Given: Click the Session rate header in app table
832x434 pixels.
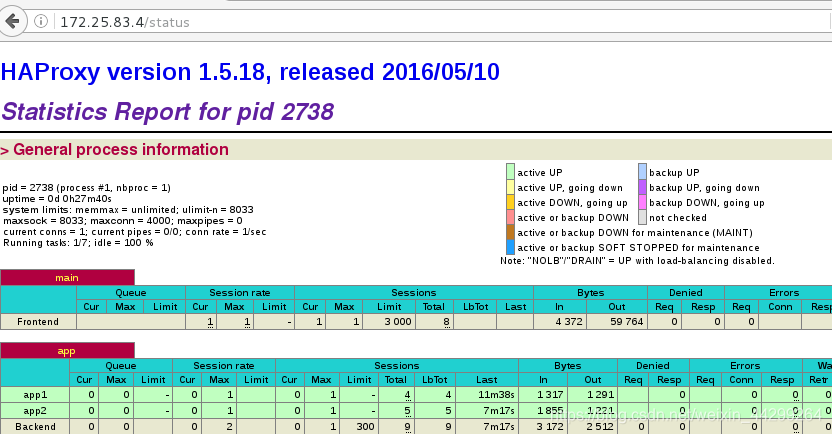Looking at the screenshot, I should 224,366.
